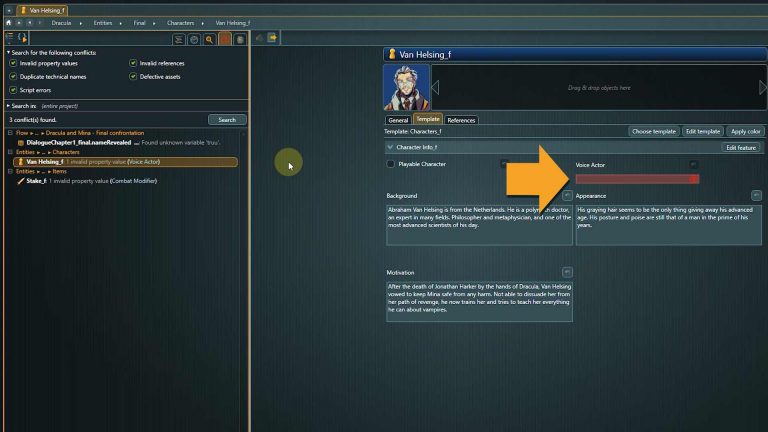Collapse the Flow conflict group
768x432 pixels.
pos(10,133)
